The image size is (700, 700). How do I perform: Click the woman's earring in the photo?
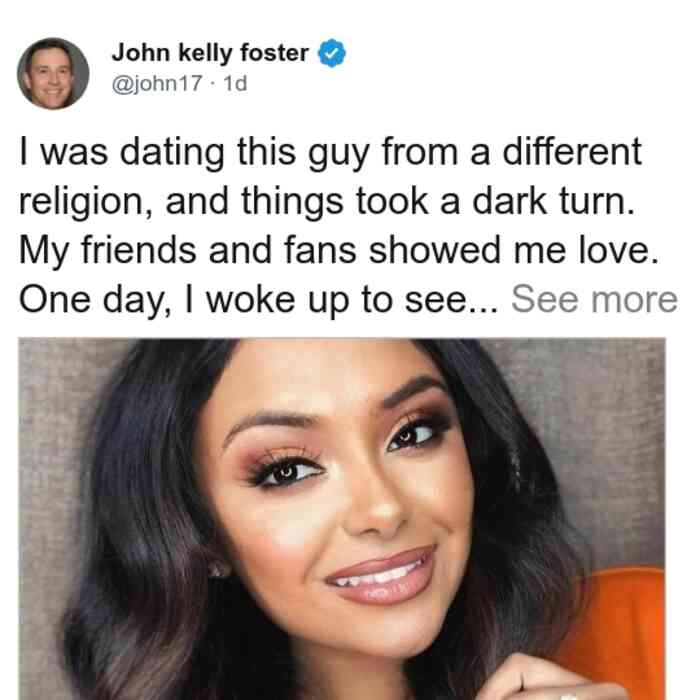219,568
